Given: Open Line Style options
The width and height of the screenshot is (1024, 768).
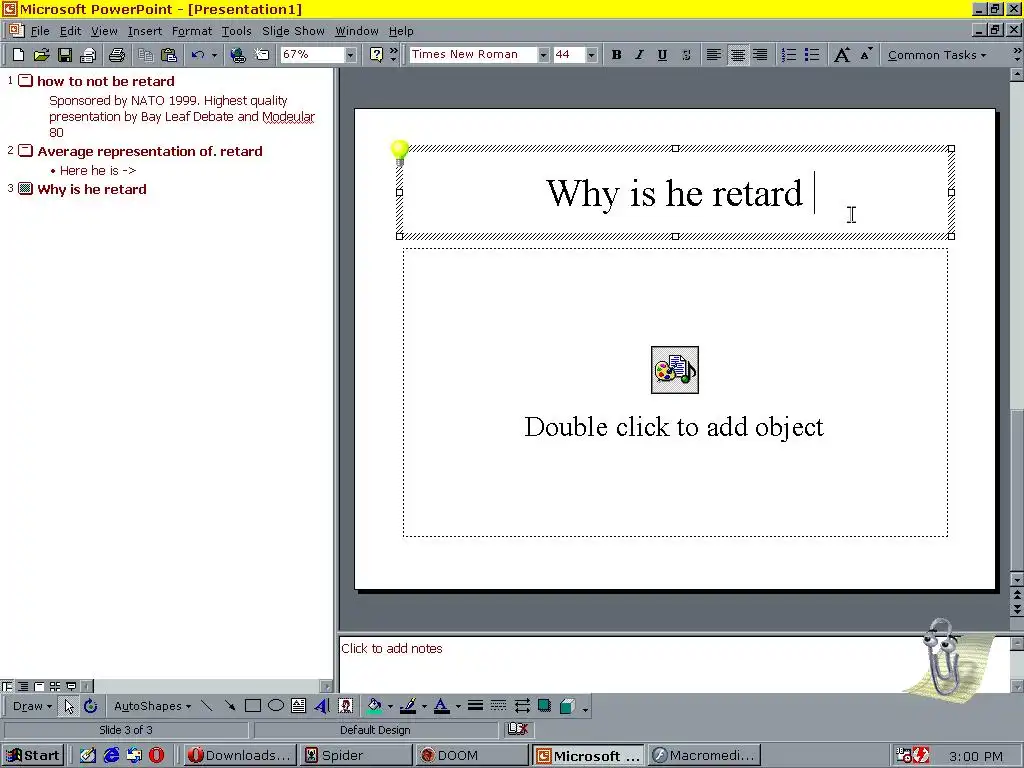Looking at the screenshot, I should coord(475,706).
